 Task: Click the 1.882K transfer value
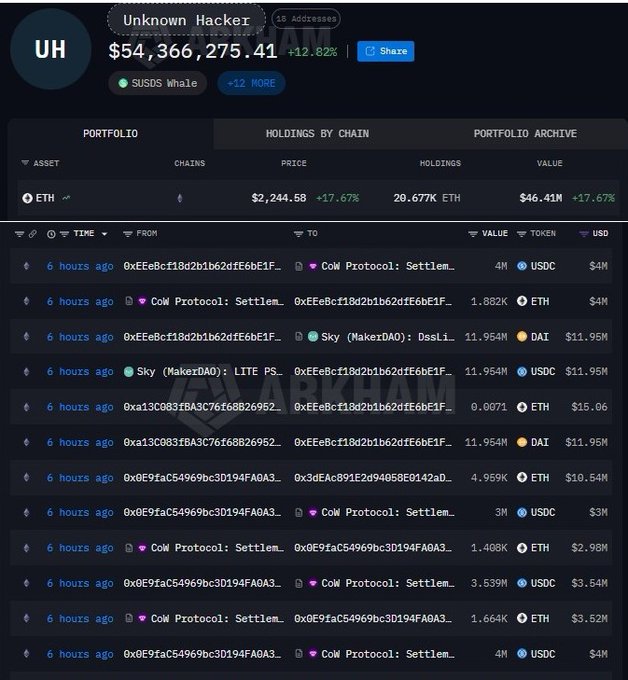(x=489, y=301)
